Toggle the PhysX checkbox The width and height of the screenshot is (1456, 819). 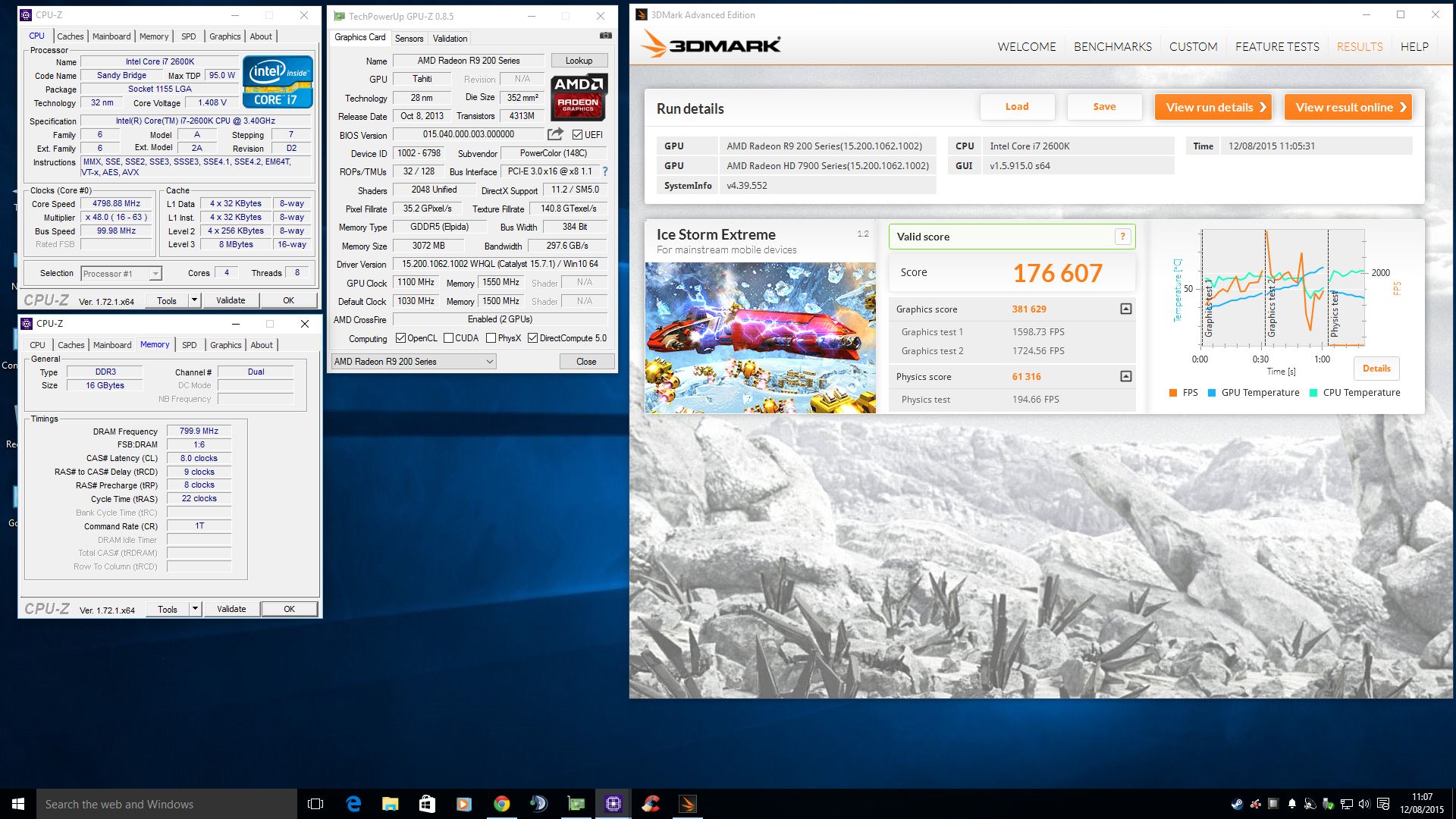point(491,338)
